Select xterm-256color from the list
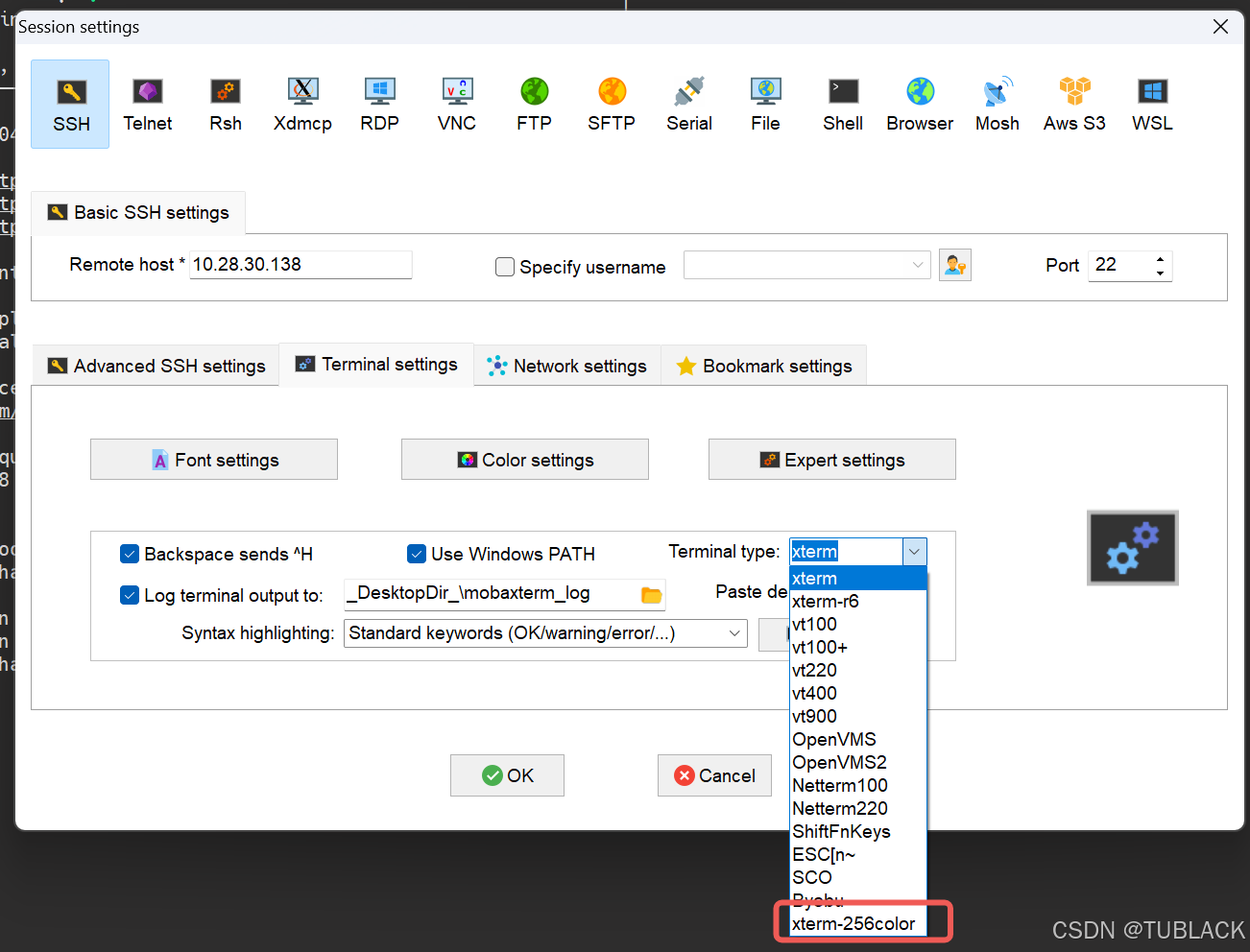Viewport: 1250px width, 952px height. [853, 922]
